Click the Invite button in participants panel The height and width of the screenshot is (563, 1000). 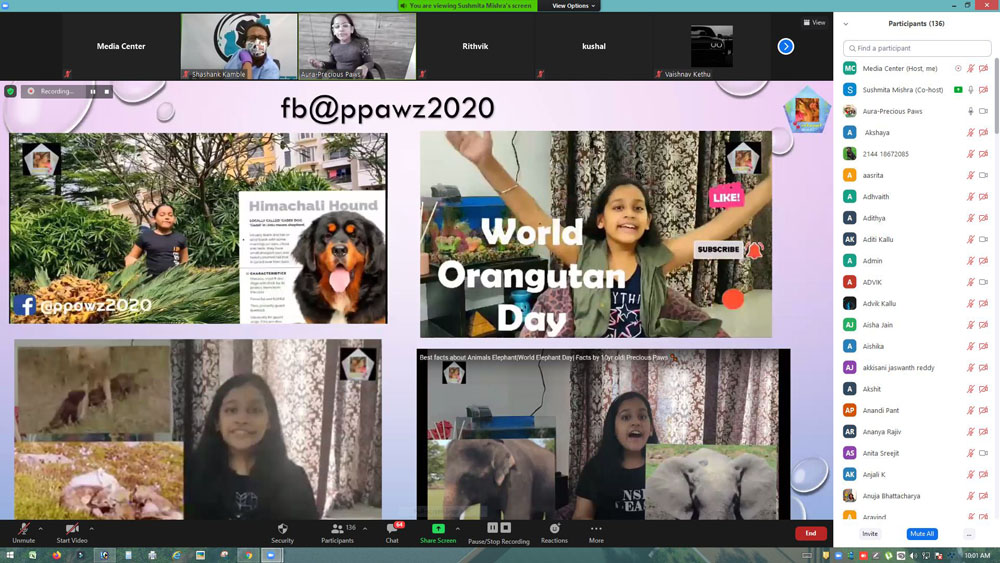pos(870,534)
